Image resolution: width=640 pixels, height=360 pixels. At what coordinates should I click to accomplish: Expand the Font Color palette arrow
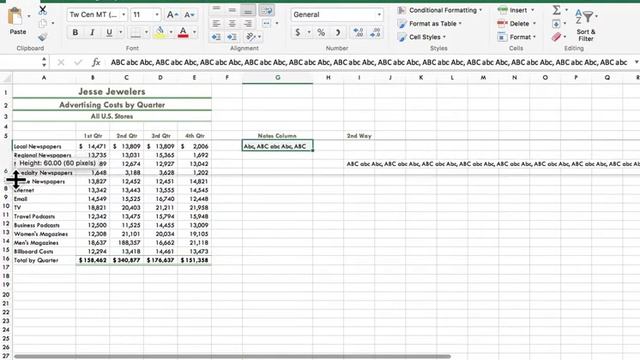(x=194, y=32)
